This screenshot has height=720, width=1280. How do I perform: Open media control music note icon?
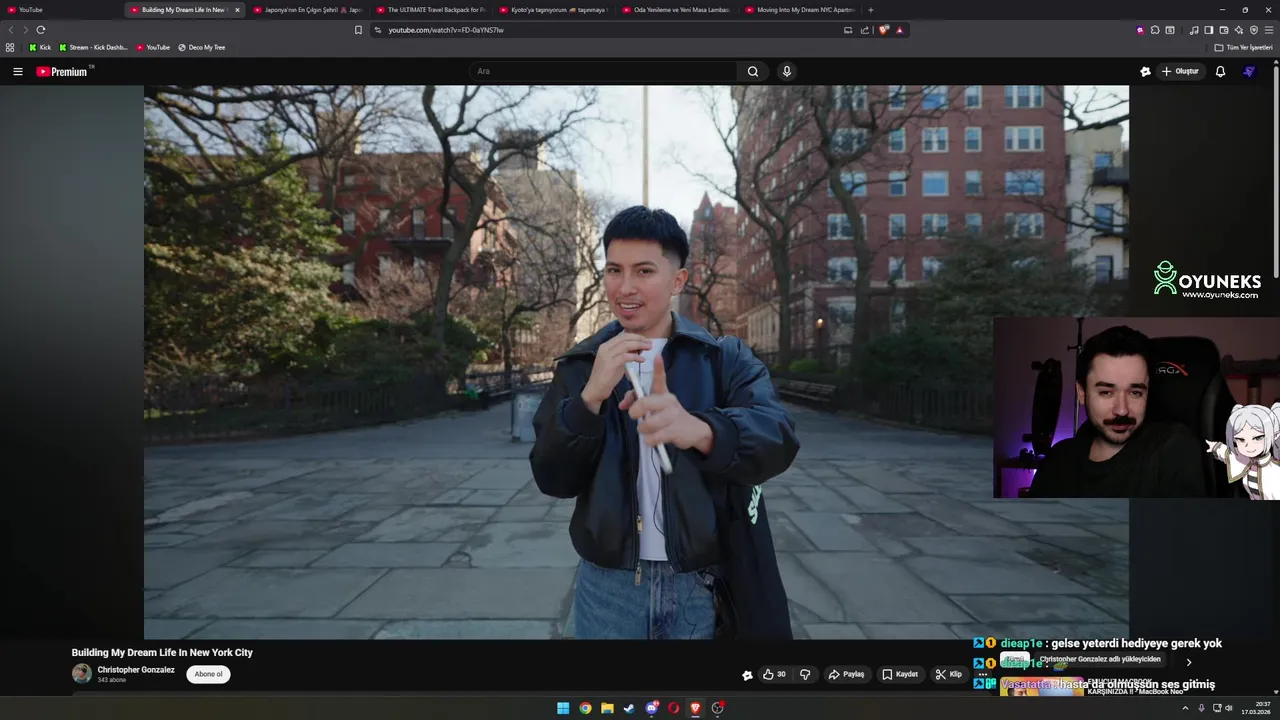tap(1194, 30)
